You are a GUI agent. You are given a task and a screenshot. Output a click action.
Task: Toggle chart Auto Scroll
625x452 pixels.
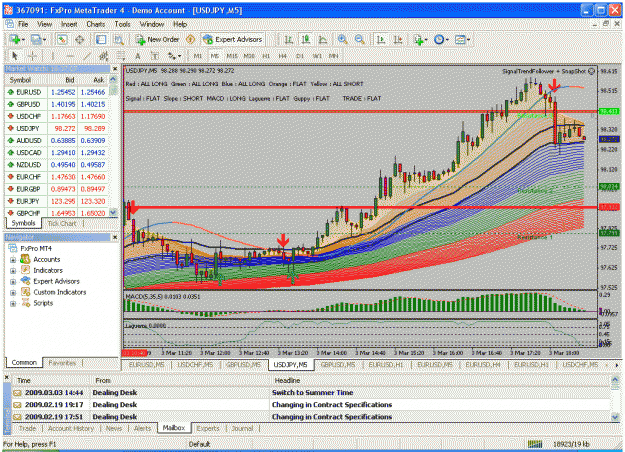(381, 39)
